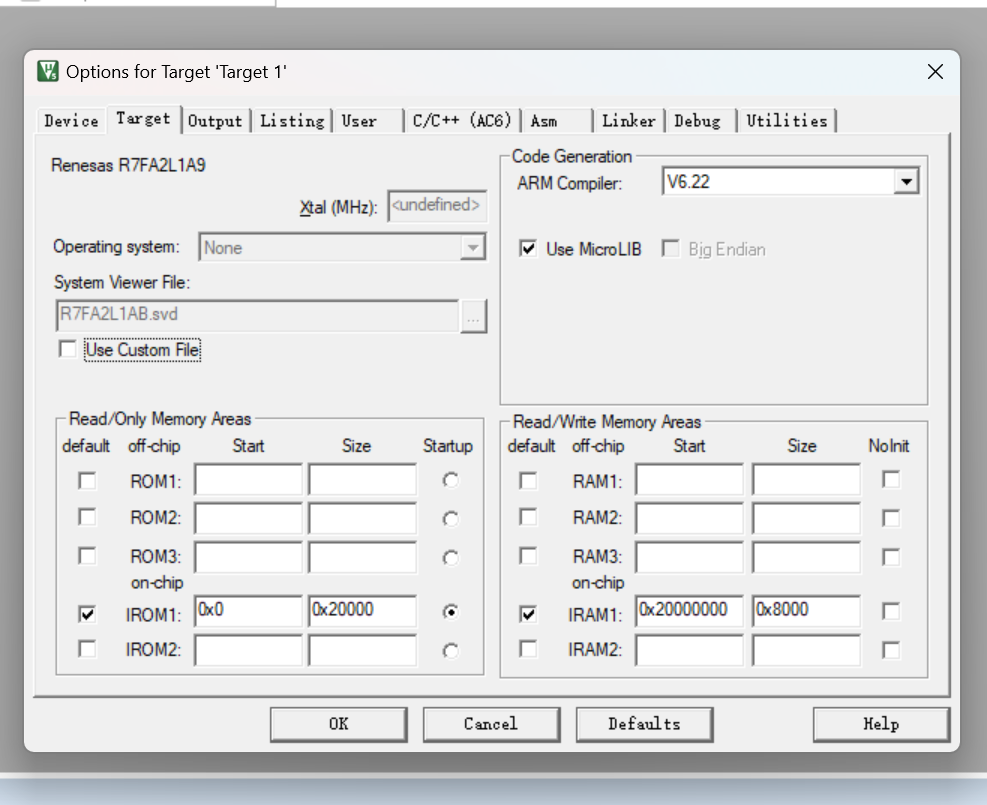Uncheck the IRAM1 default checkbox
987x805 pixels.
click(528, 614)
